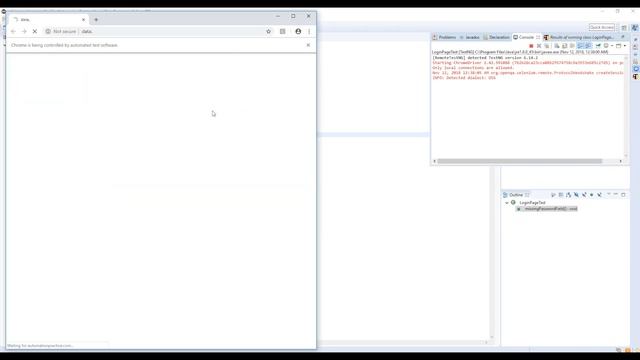Select the Outline view tab
Viewport: 640px width, 360px height.
click(516, 195)
